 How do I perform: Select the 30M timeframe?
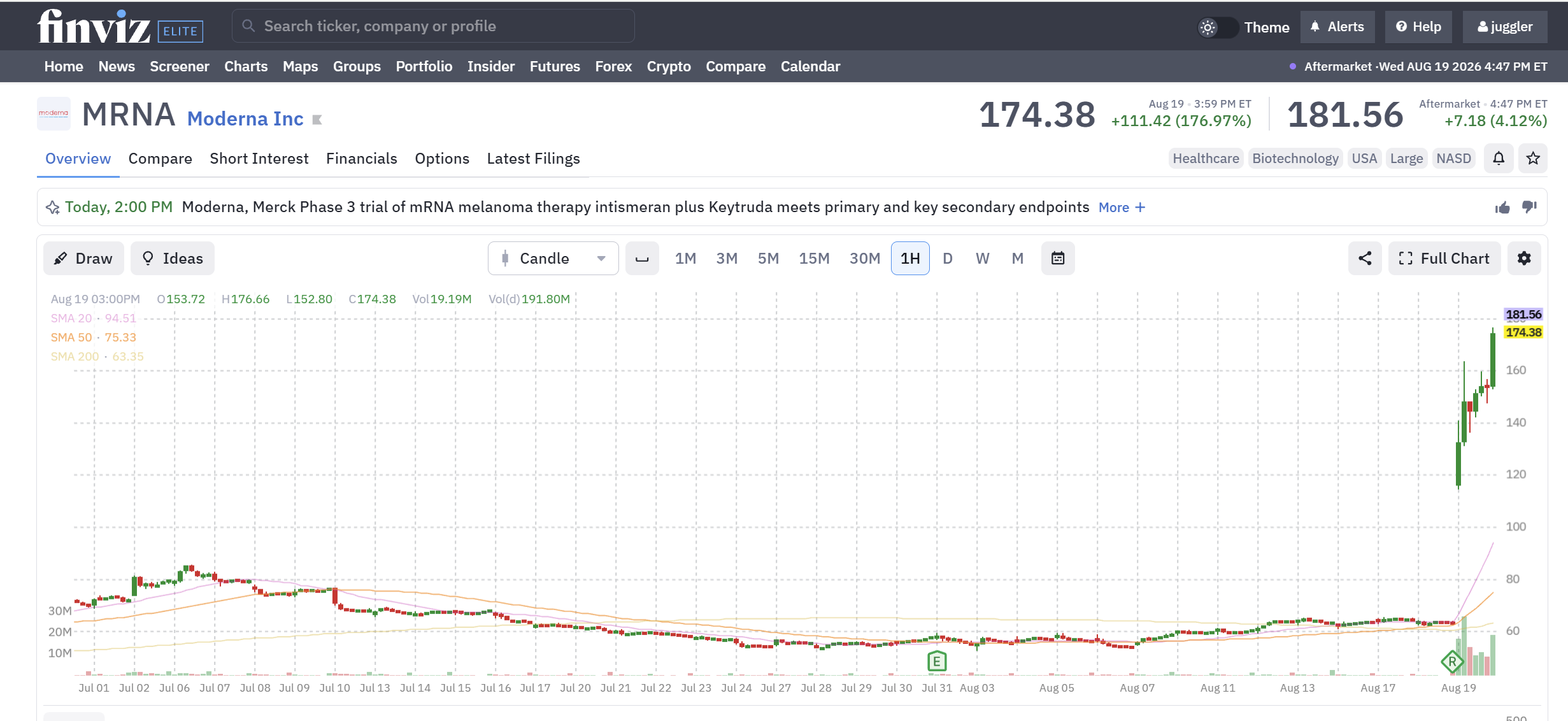pyautogui.click(x=864, y=258)
